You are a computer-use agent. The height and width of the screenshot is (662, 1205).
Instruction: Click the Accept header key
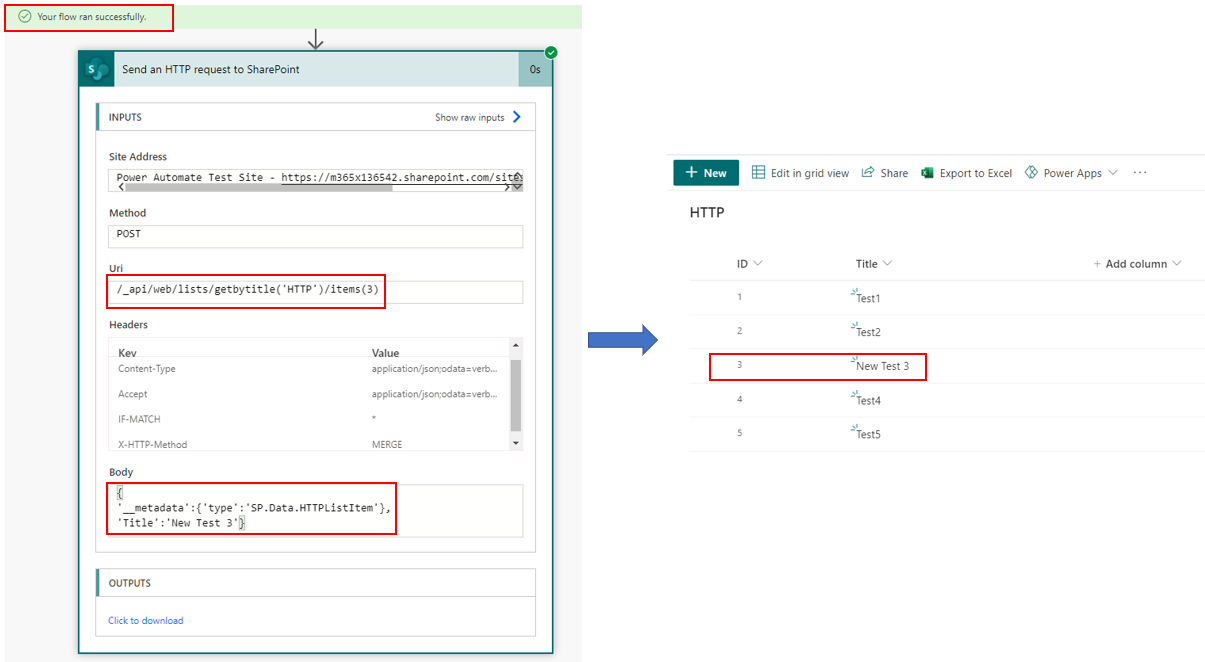[133, 394]
